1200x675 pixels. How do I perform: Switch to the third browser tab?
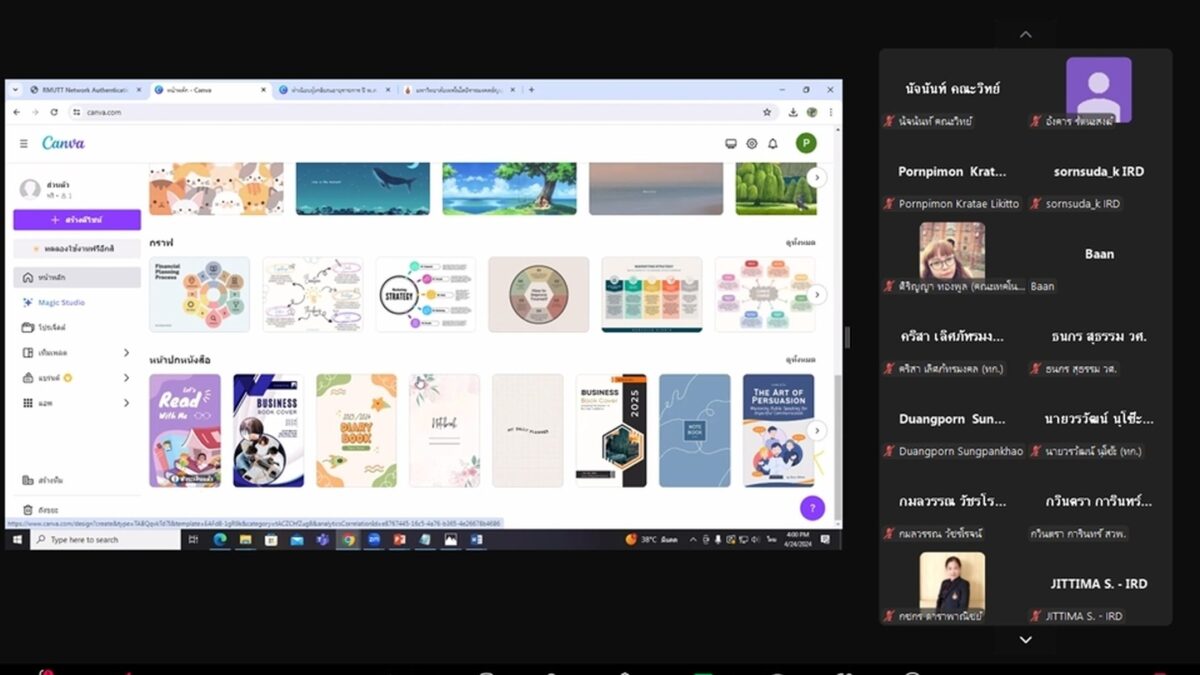tap(335, 89)
